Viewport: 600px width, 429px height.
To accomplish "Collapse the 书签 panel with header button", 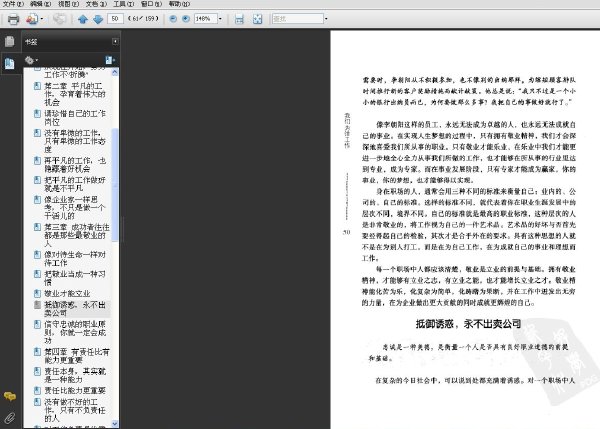I will point(115,41).
